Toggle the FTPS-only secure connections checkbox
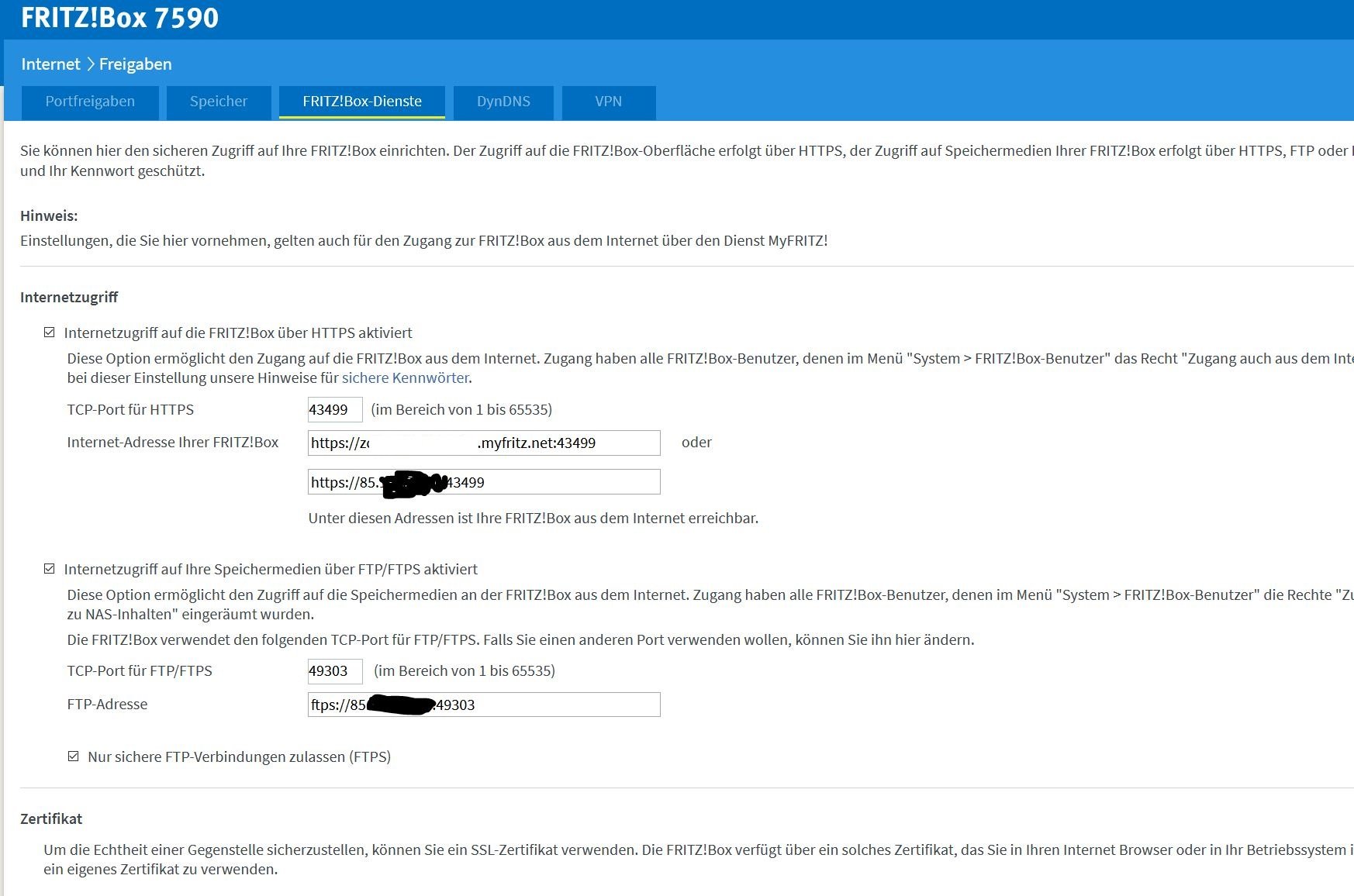Image resolution: width=1354 pixels, height=896 pixels. [74, 756]
